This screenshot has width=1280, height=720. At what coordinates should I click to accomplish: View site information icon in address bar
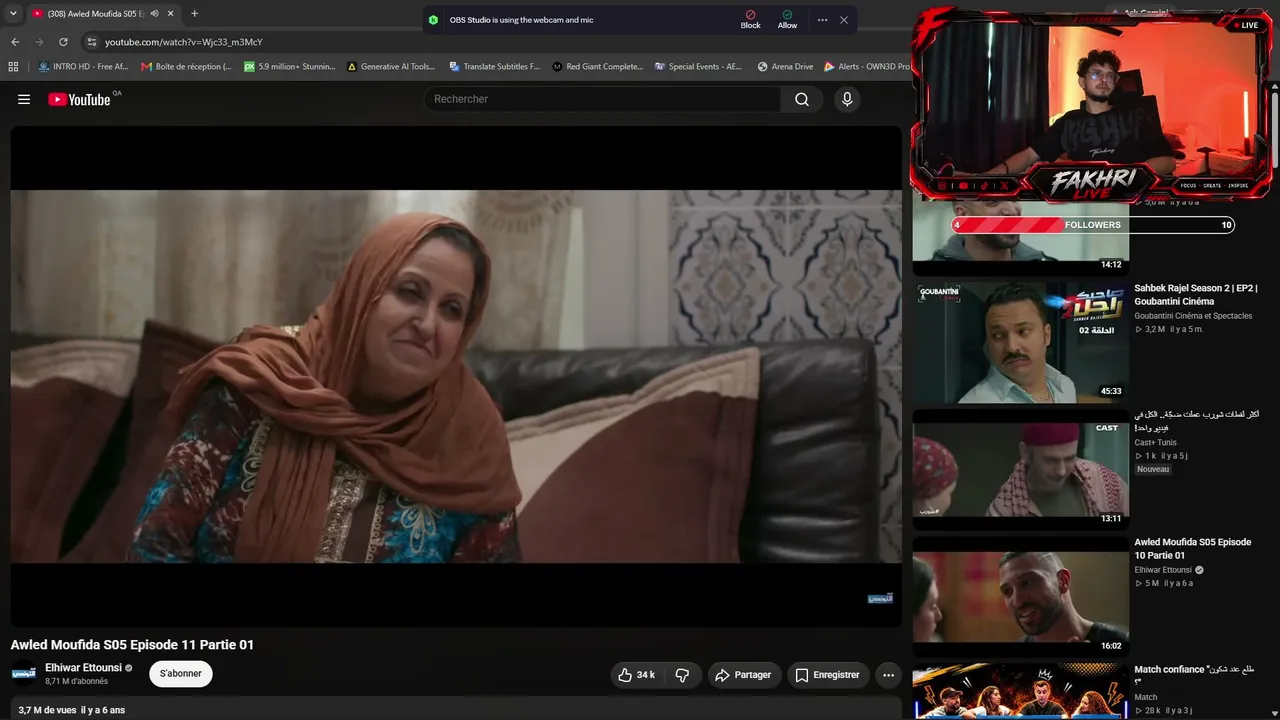click(x=92, y=42)
